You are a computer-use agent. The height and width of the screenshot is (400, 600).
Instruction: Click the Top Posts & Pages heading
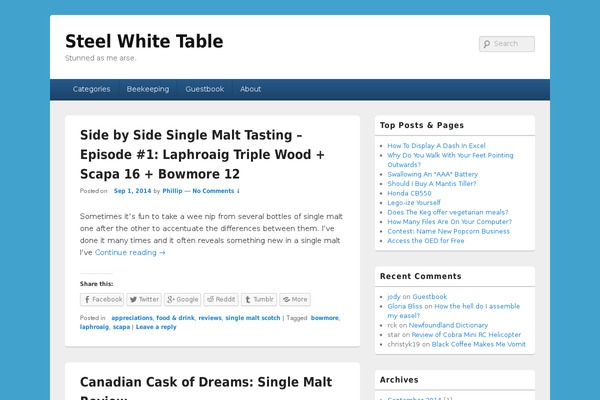pyautogui.click(x=422, y=126)
